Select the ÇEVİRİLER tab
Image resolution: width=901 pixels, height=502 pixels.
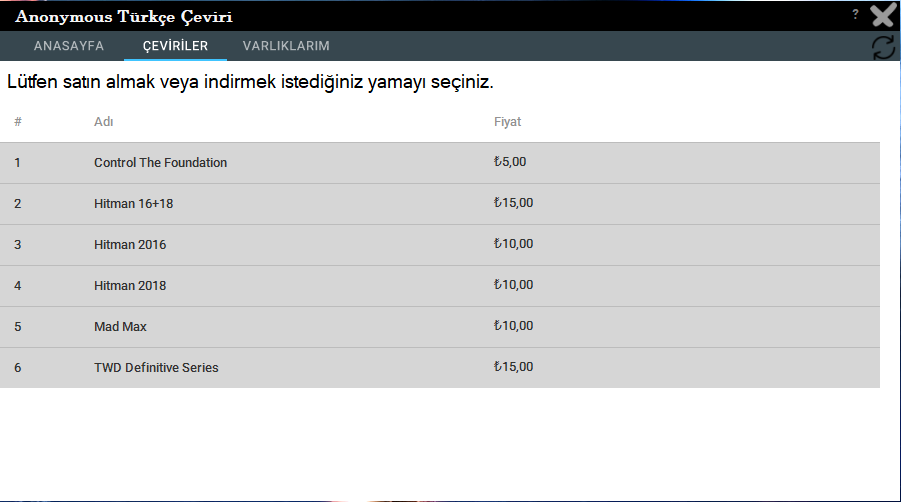pyautogui.click(x=175, y=46)
